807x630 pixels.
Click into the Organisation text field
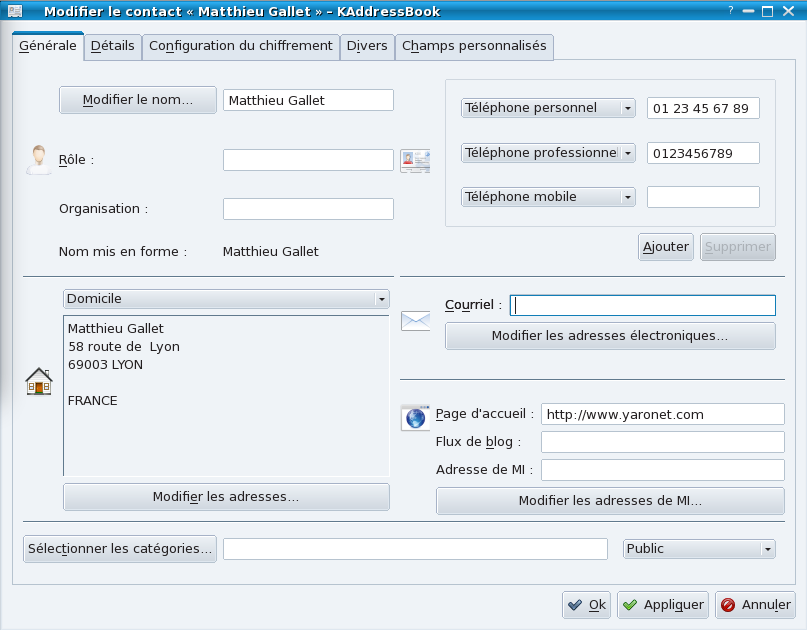(x=308, y=209)
